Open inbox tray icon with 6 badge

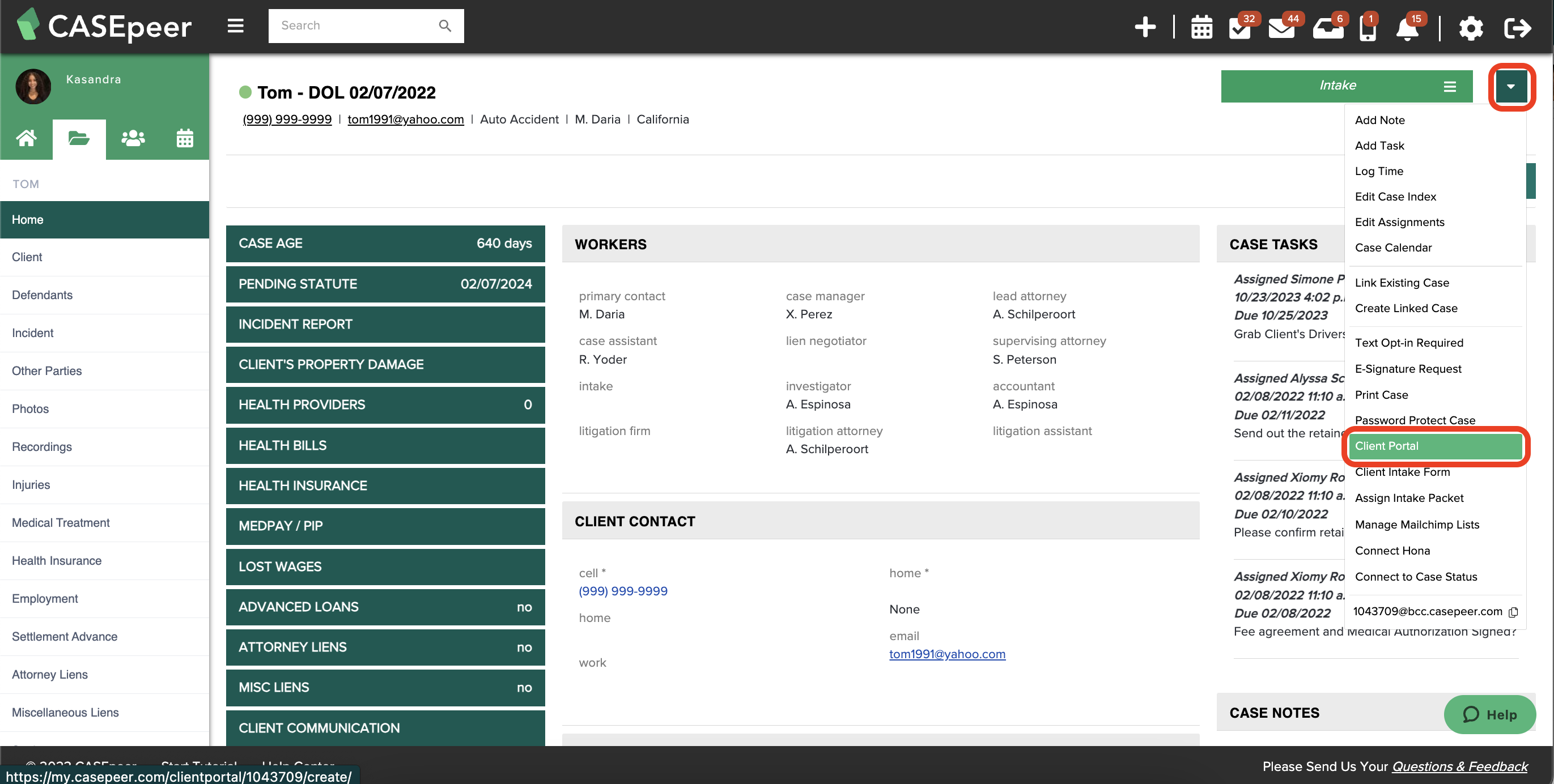tap(1327, 28)
